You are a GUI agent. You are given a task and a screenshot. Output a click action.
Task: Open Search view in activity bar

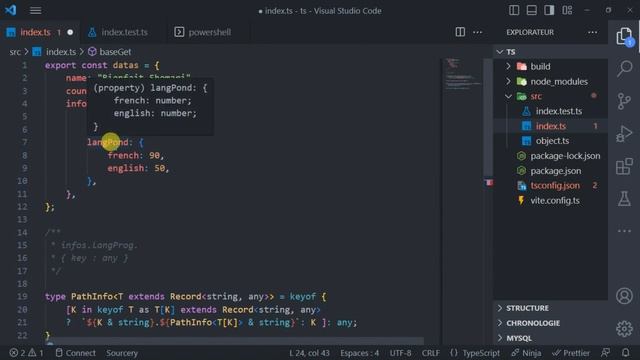click(x=624, y=69)
